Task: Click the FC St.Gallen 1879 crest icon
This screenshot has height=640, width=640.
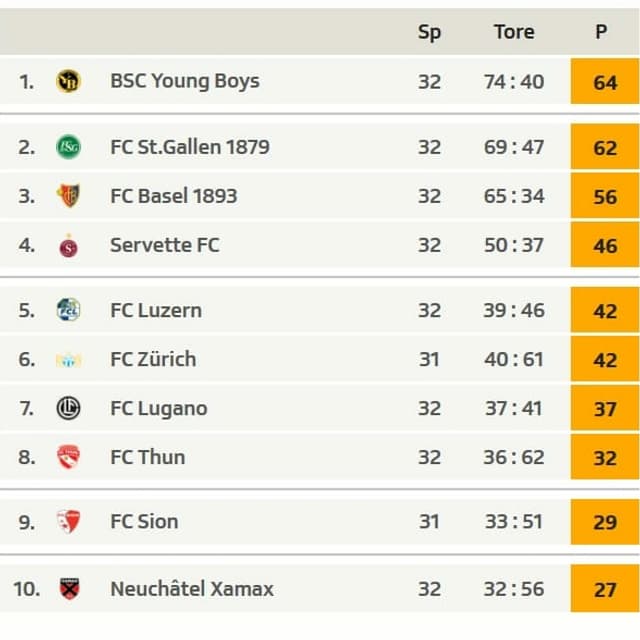Action: coord(68,147)
